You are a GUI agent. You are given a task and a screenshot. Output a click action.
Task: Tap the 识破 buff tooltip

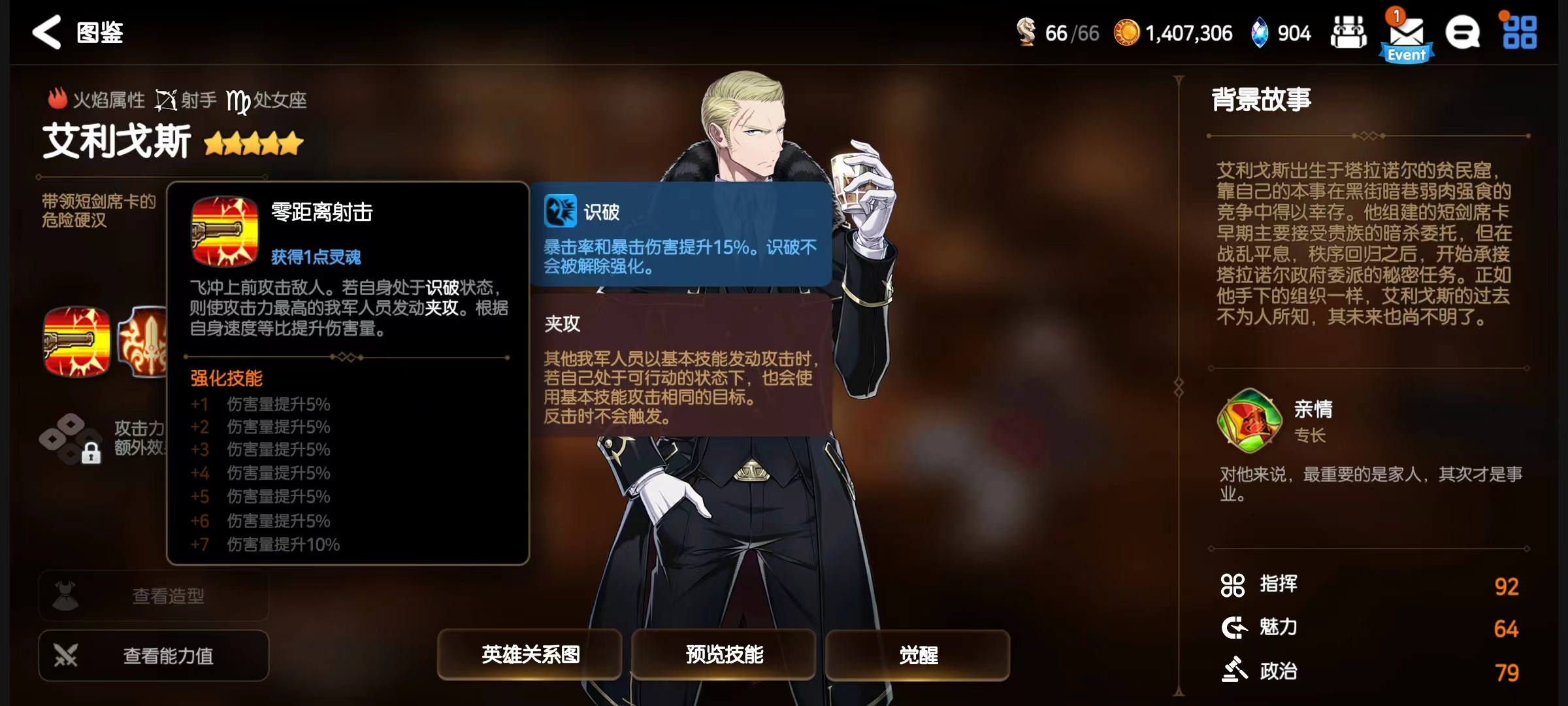pyautogui.click(x=681, y=234)
